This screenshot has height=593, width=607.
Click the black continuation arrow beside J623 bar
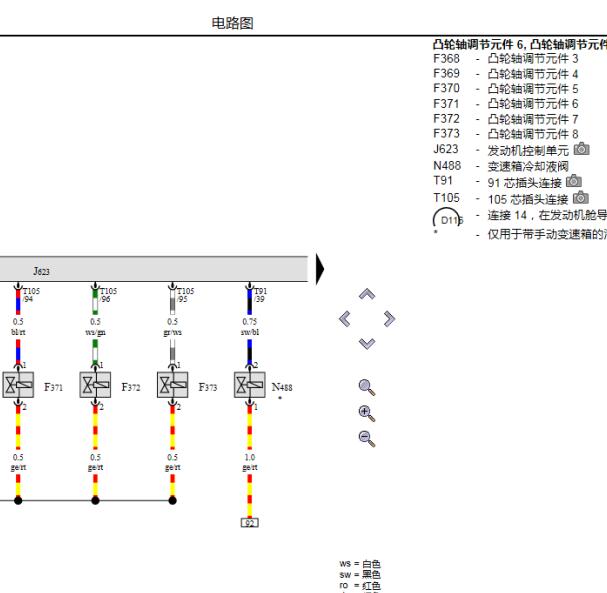pyautogui.click(x=320, y=269)
